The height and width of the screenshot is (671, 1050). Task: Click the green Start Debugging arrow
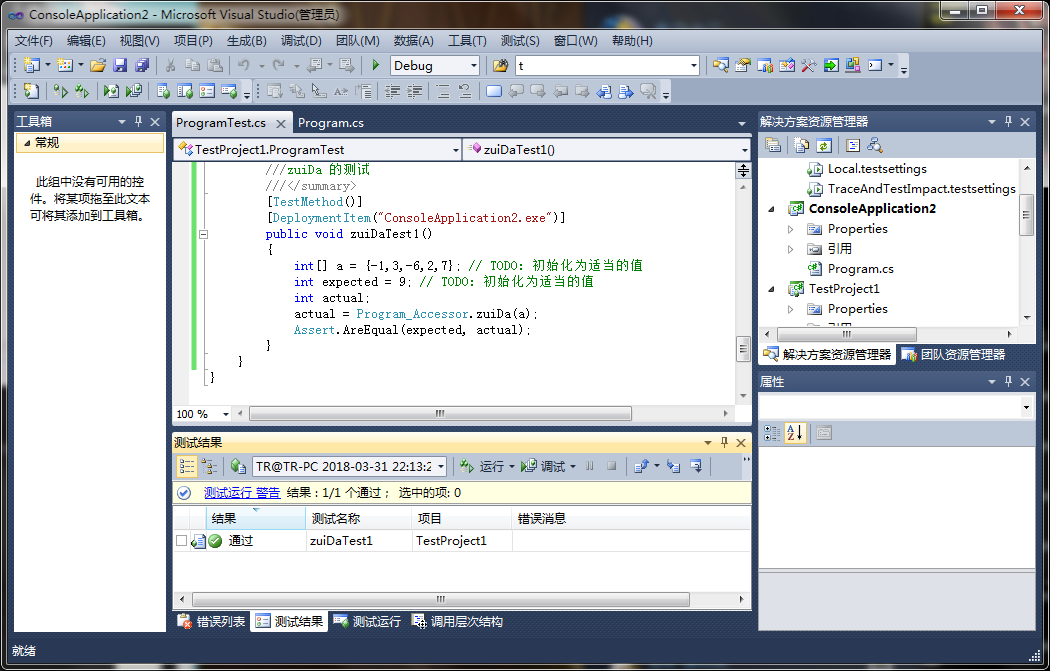coord(376,65)
